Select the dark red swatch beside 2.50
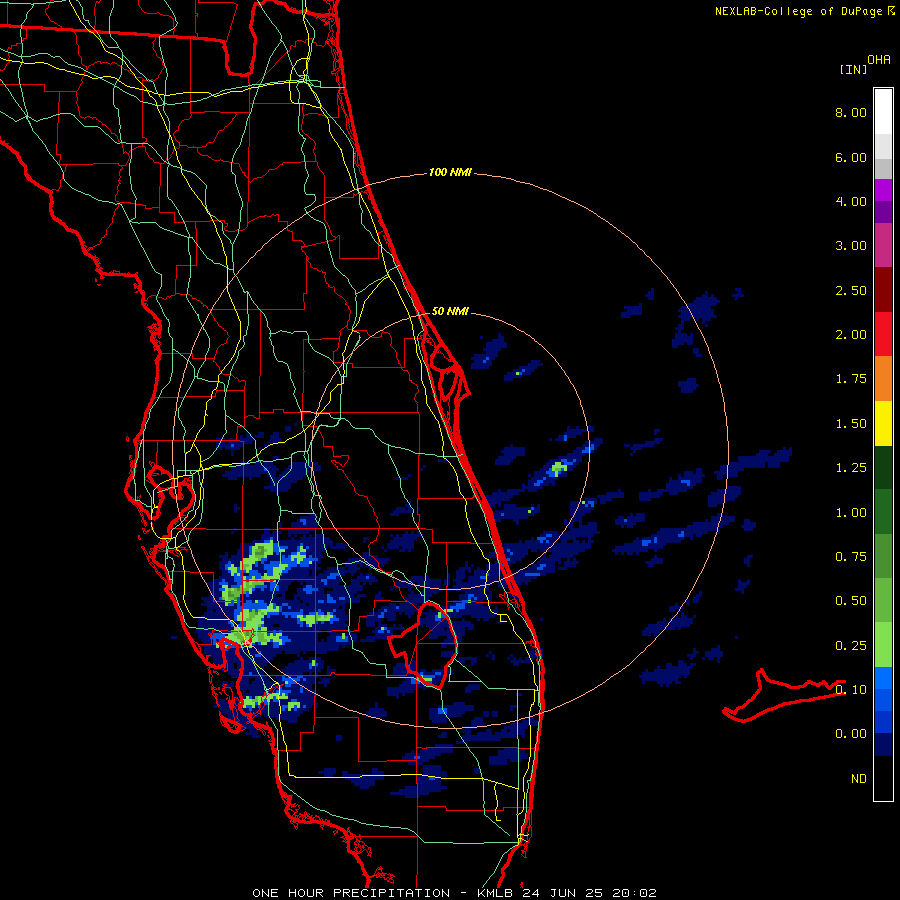 pyautogui.click(x=883, y=290)
